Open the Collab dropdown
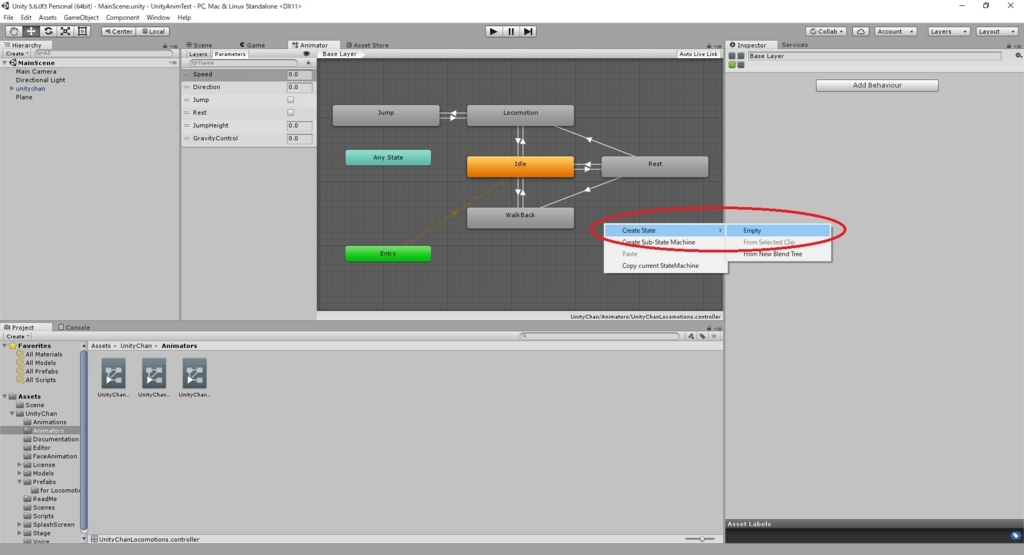 (x=826, y=31)
